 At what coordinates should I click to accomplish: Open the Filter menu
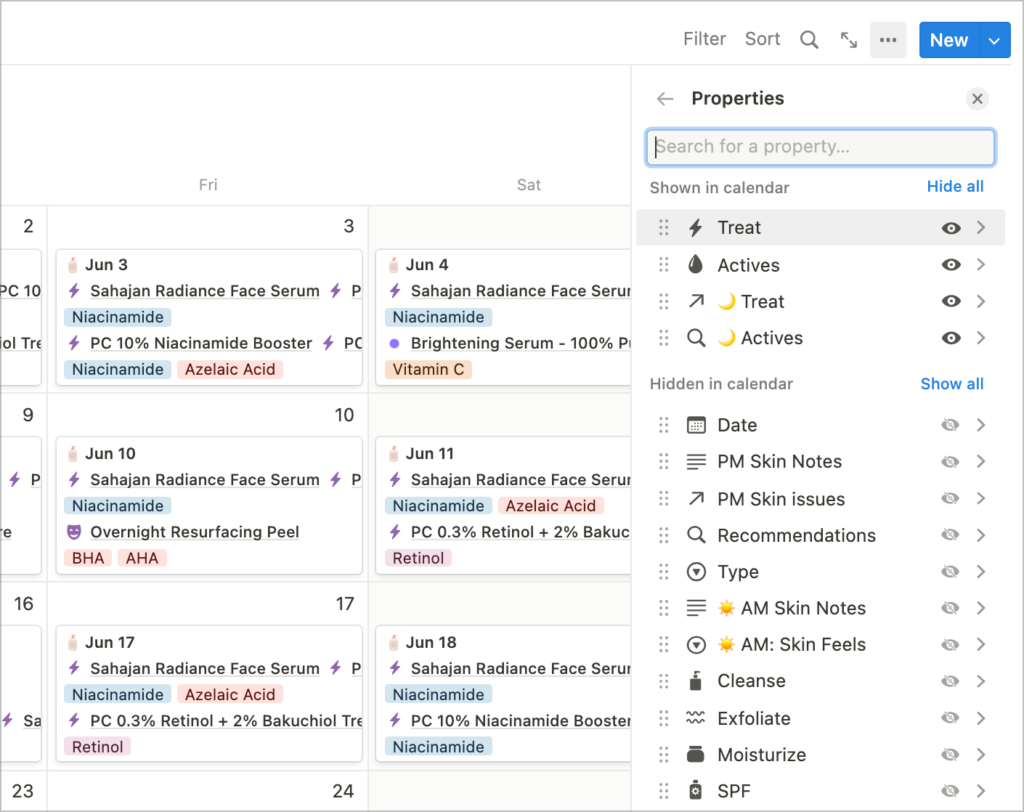705,39
